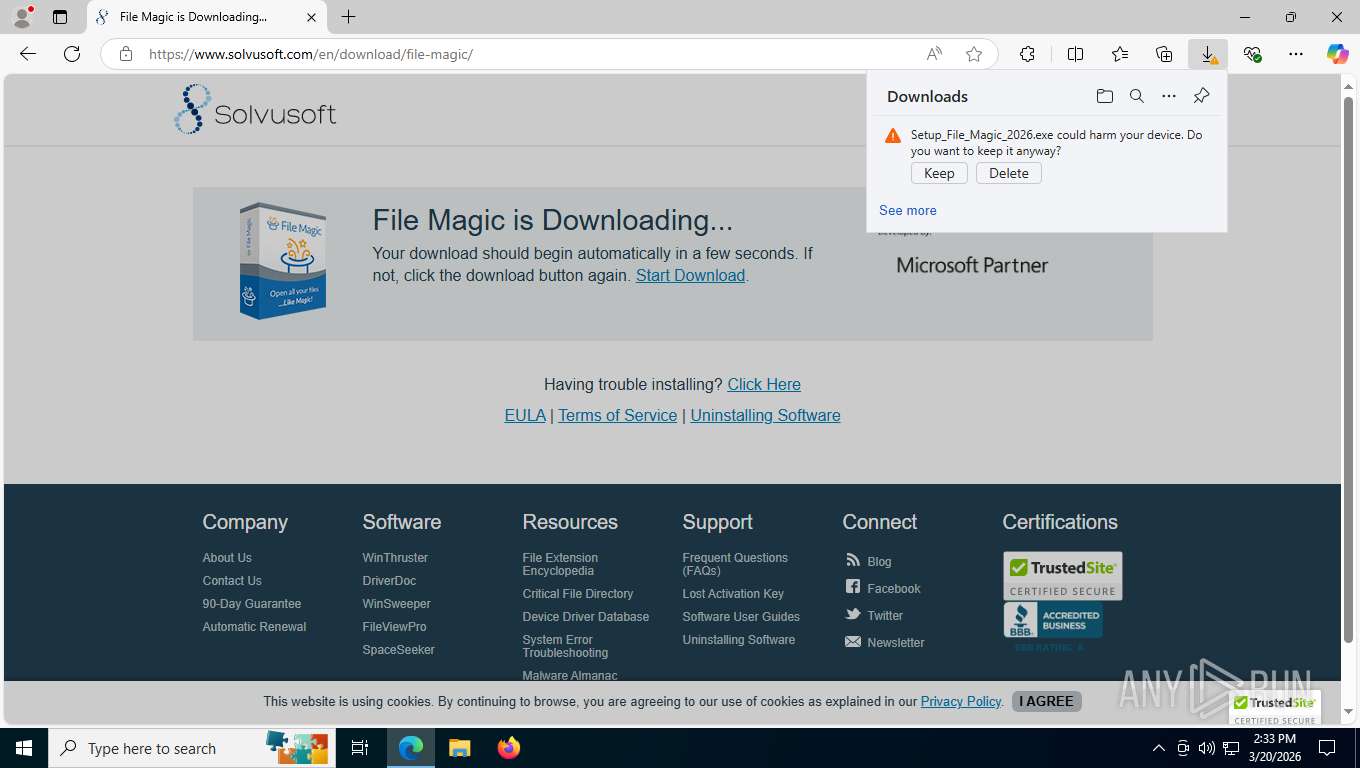
Task: Click the File Magic box image
Action: coord(282,261)
